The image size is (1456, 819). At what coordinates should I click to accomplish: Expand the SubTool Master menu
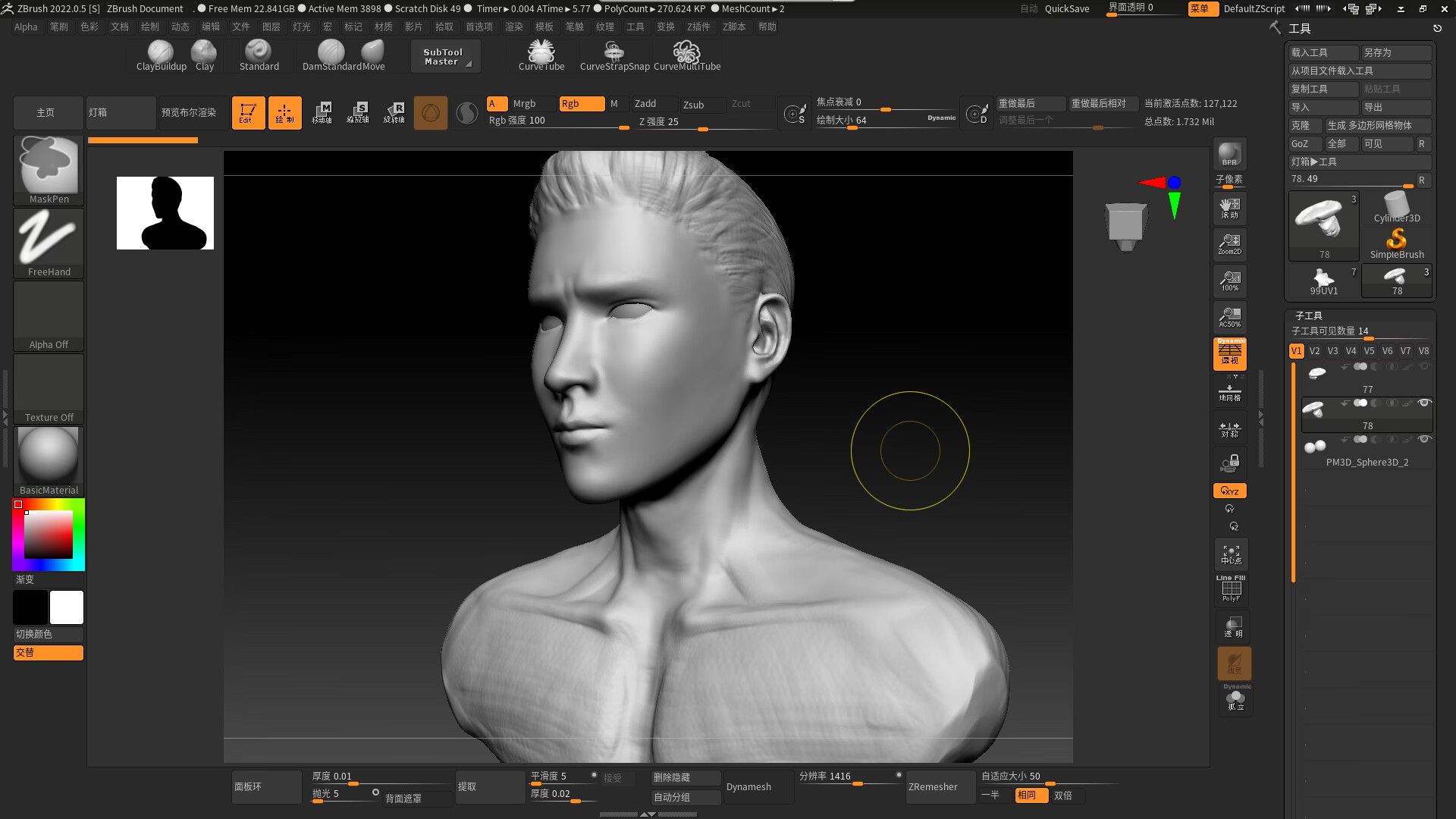click(x=446, y=57)
